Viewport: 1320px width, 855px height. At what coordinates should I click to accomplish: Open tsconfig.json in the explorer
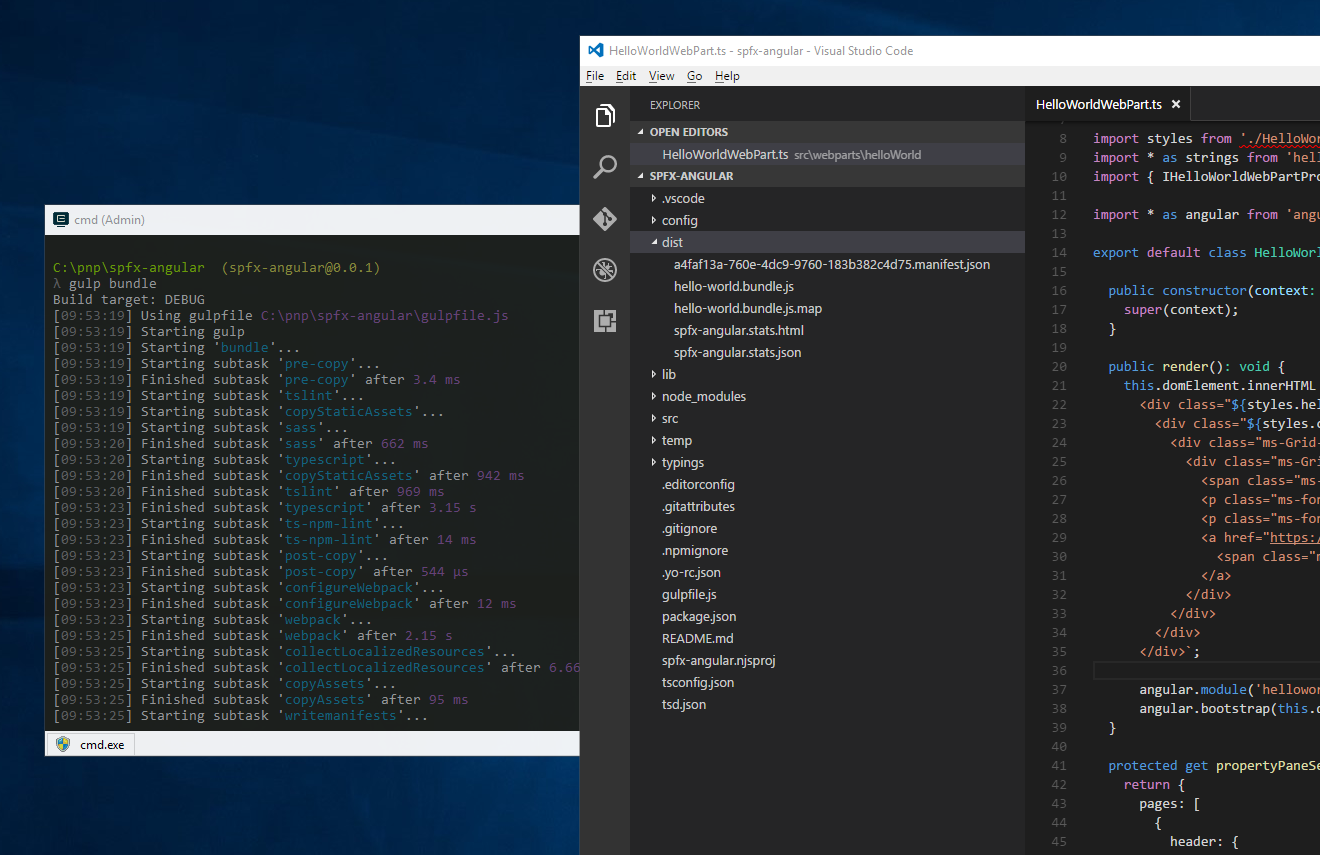pyautogui.click(x=698, y=682)
